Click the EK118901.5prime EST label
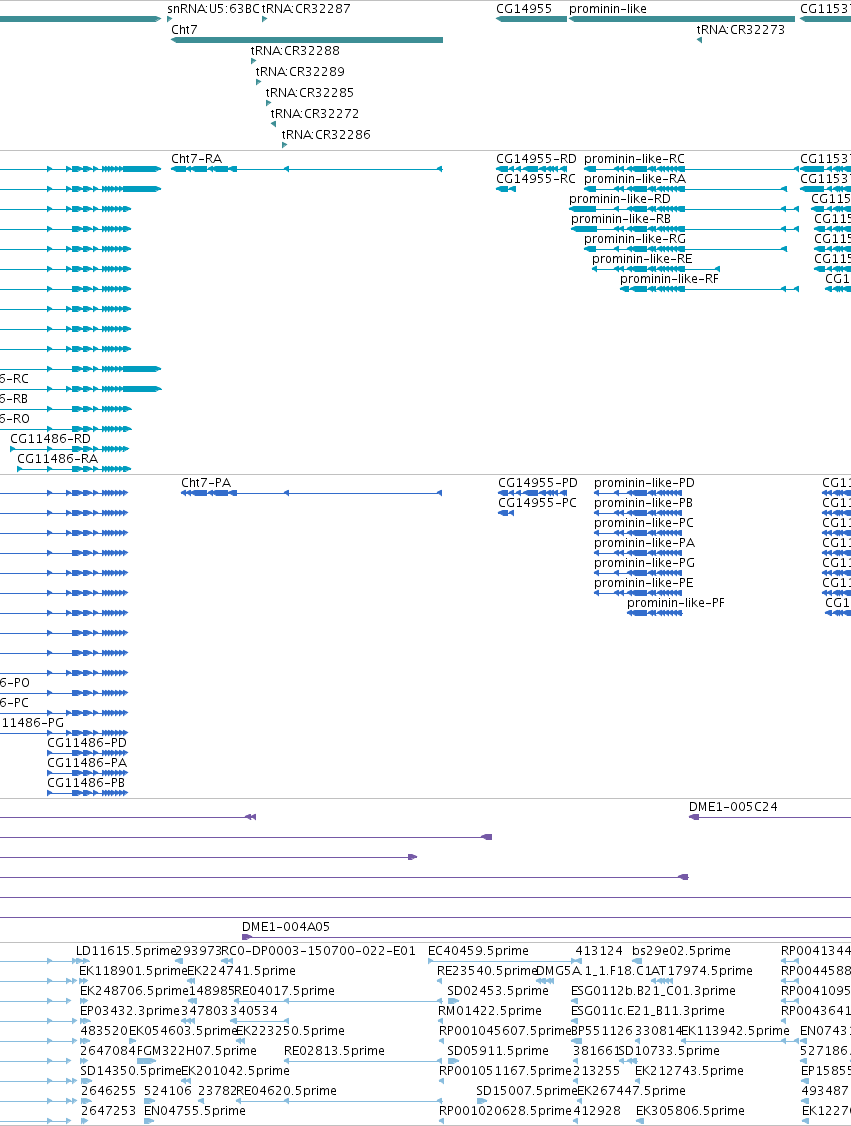This screenshot has width=851, height=1126. point(133,970)
